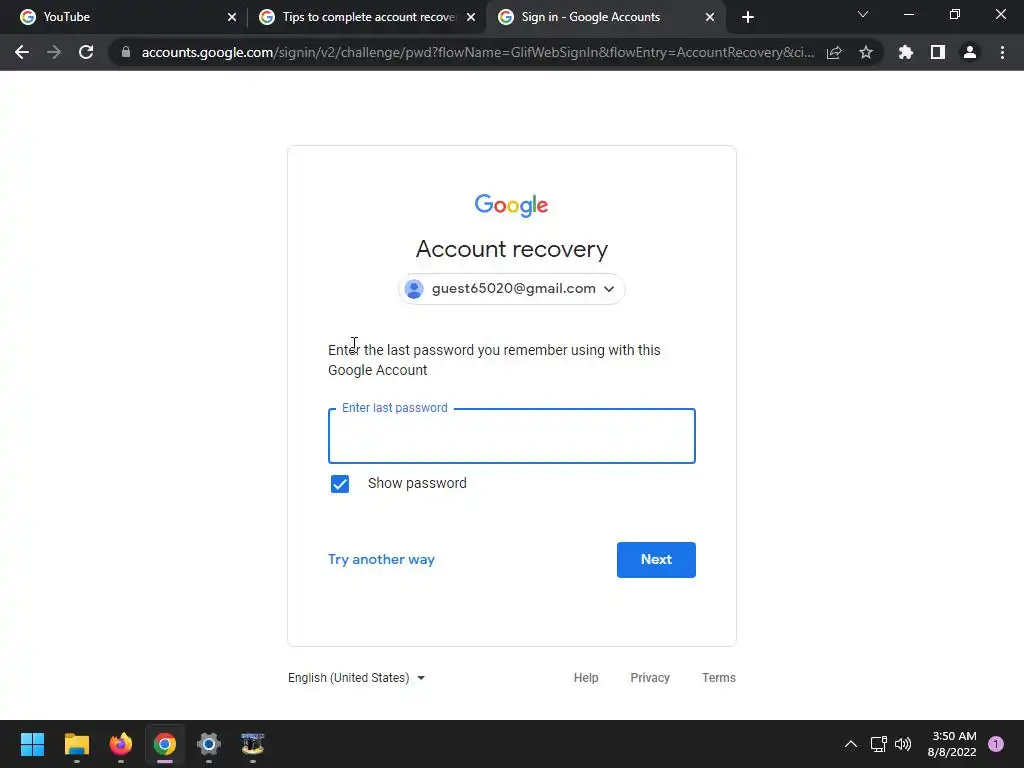Expand guest65020@gmail.com account chooser

pos(511,289)
